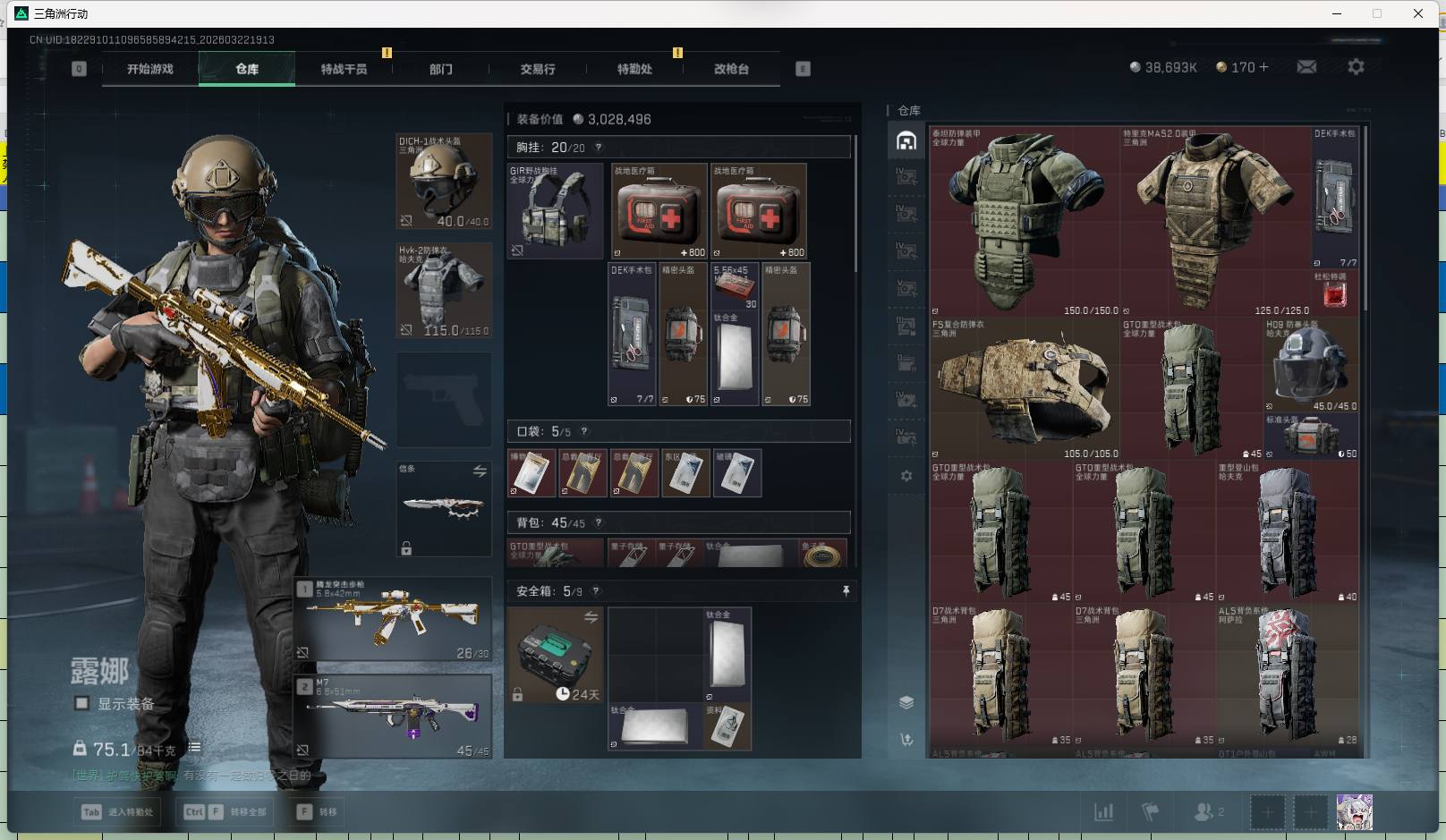Show help for 口袋 capacity
This screenshot has height=840, width=1446.
coord(584,431)
